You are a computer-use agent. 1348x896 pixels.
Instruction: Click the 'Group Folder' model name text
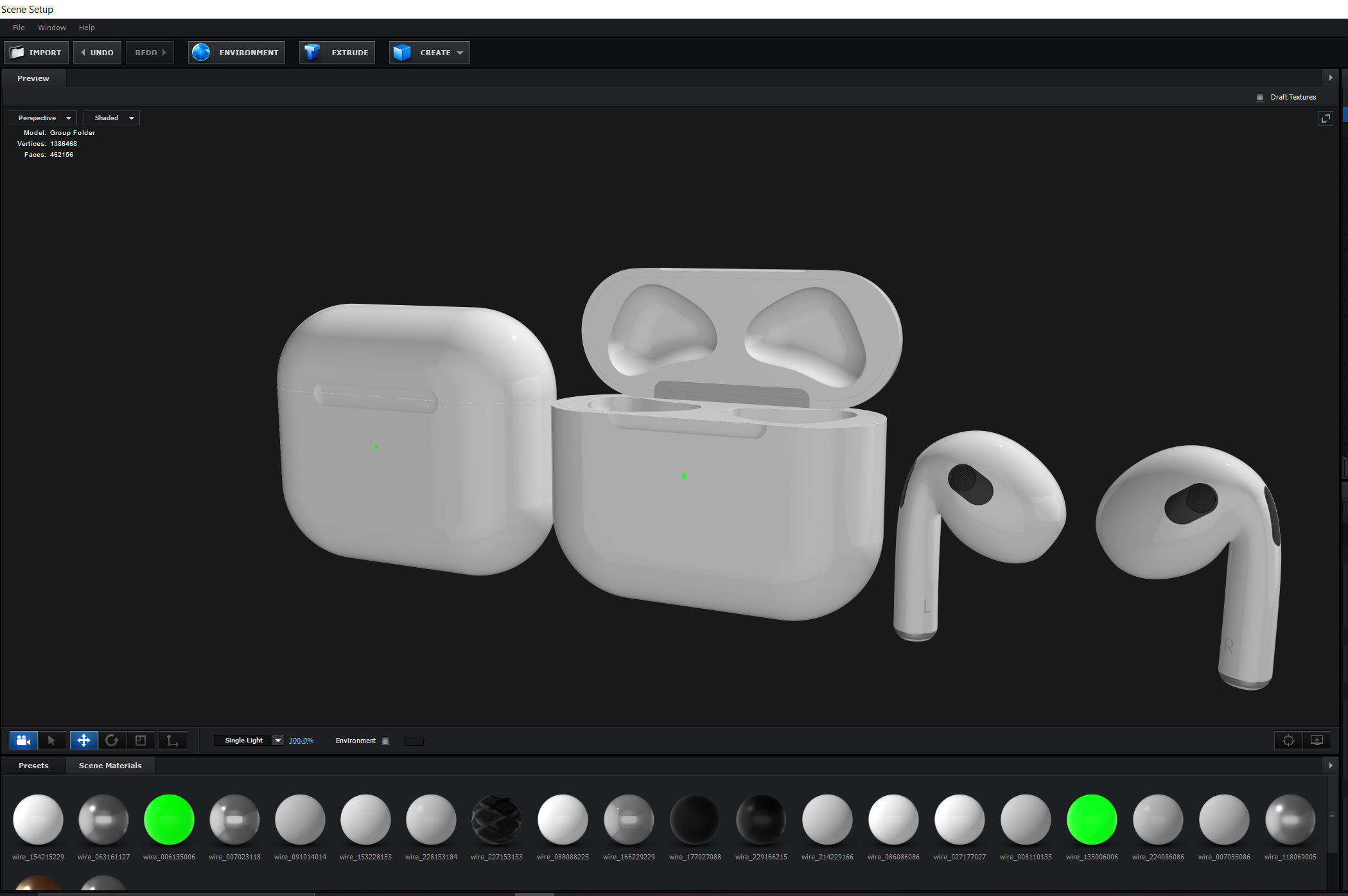click(x=73, y=133)
